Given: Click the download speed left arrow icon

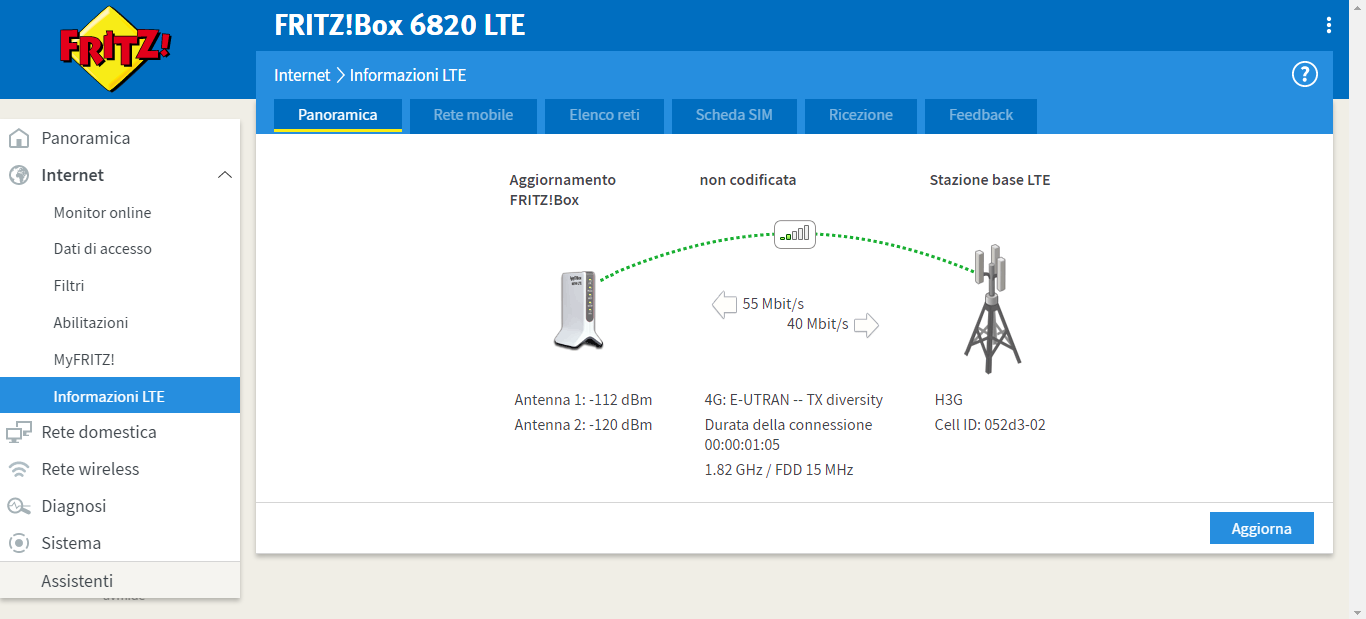Looking at the screenshot, I should point(724,304).
